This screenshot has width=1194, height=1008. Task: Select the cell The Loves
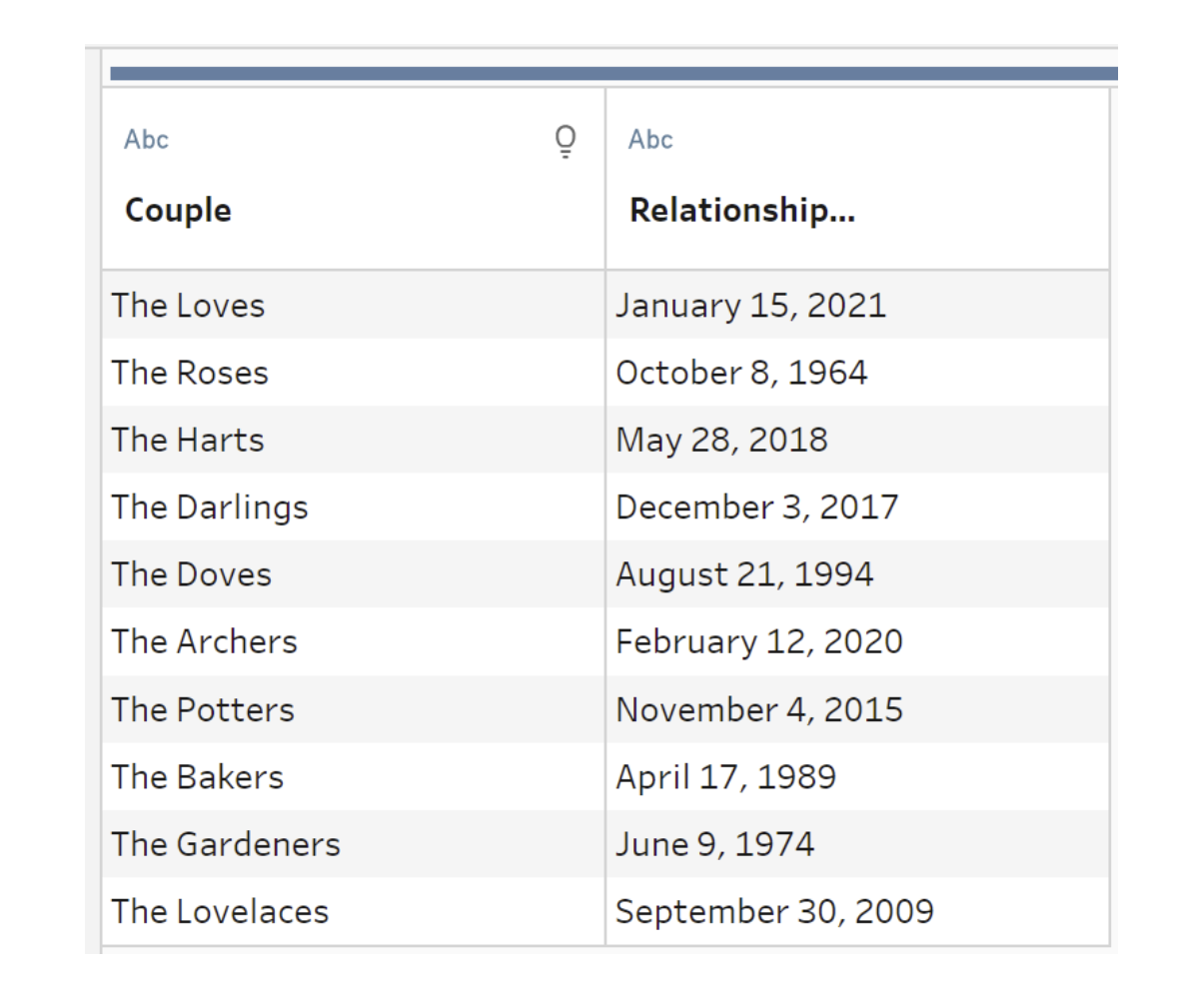188,305
